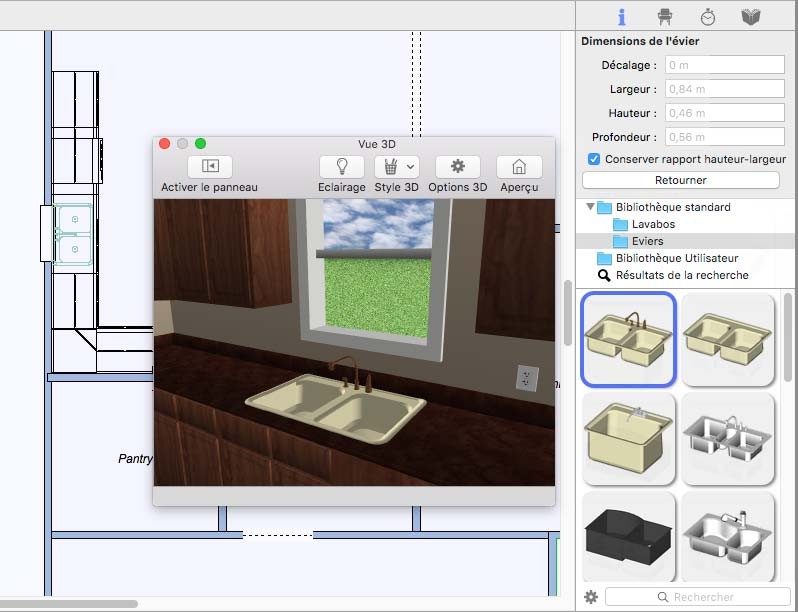Click the Largeur input field
The height and width of the screenshot is (612, 798).
pyautogui.click(x=724, y=89)
